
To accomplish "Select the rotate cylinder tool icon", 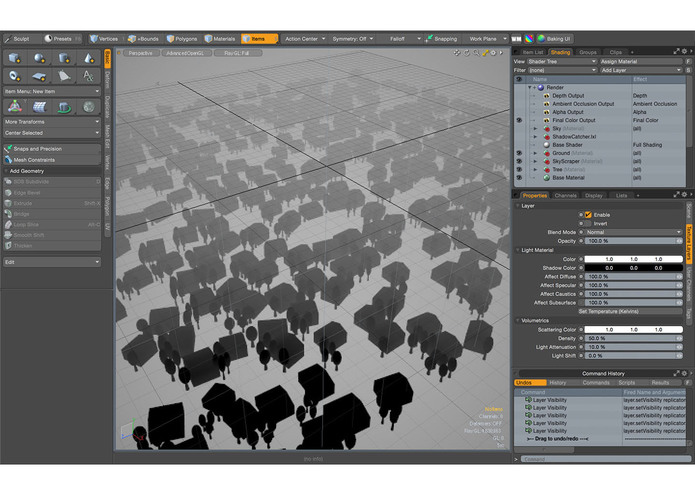I will tap(64, 107).
